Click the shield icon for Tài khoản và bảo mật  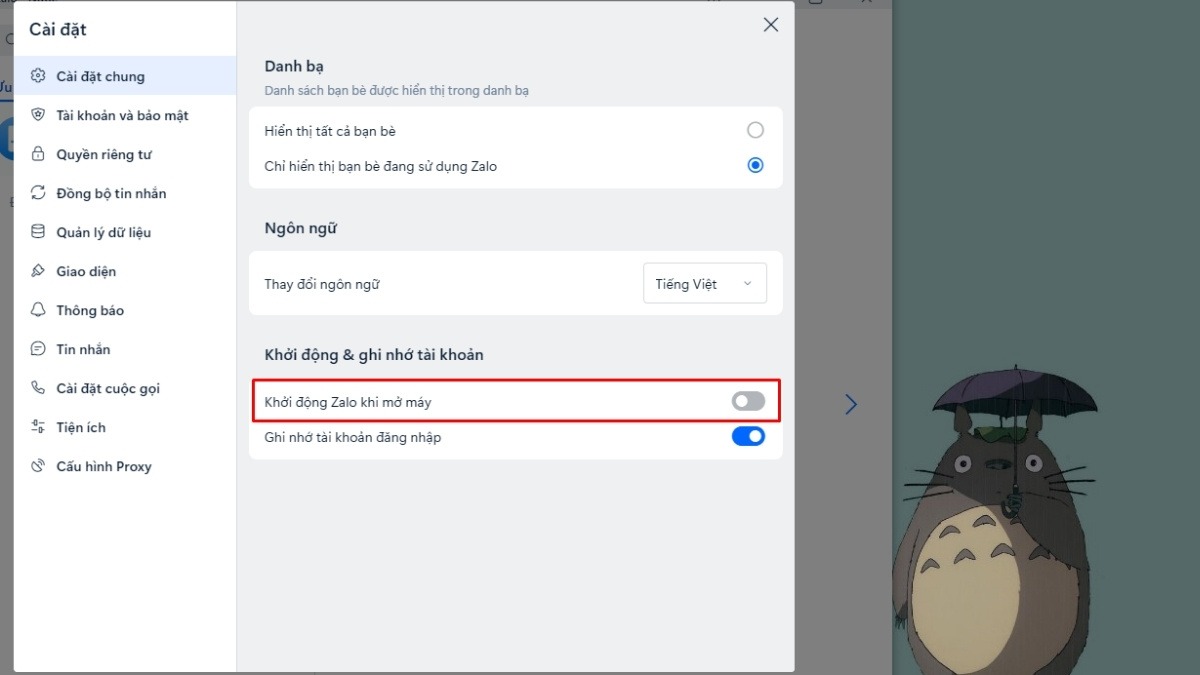38,115
